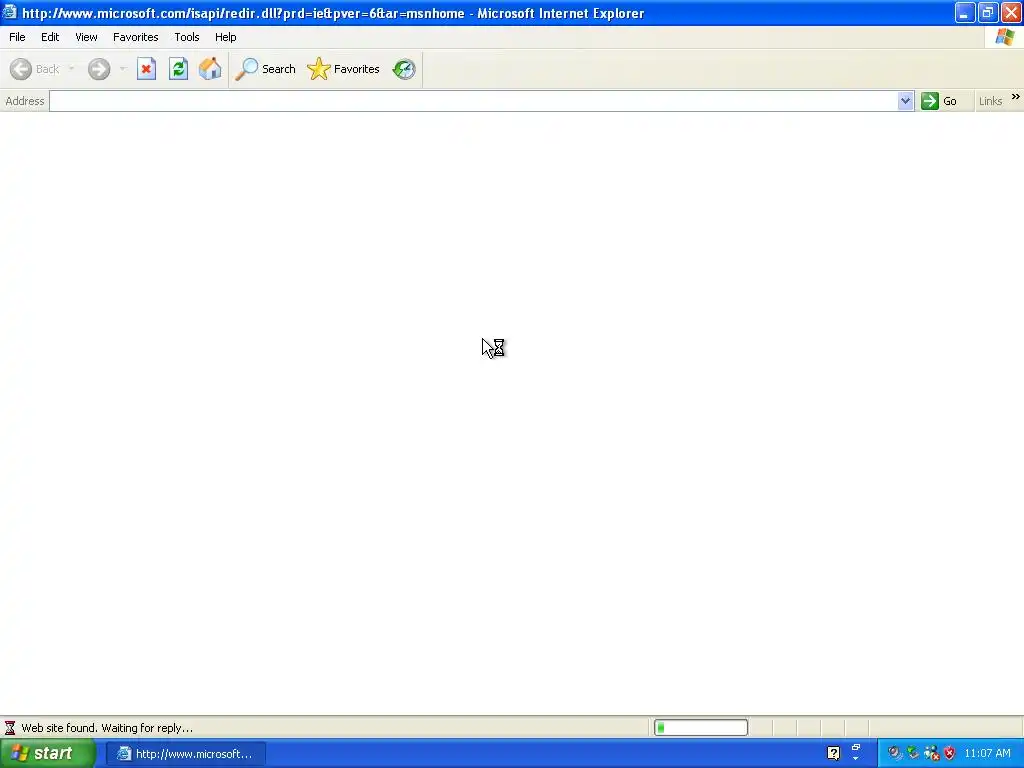Open the red security shield tray icon

tap(950, 754)
